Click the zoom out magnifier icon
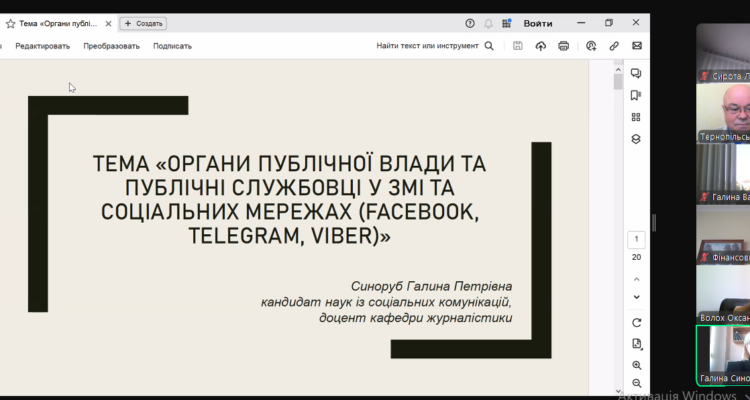This screenshot has height=400, width=750. [x=637, y=383]
